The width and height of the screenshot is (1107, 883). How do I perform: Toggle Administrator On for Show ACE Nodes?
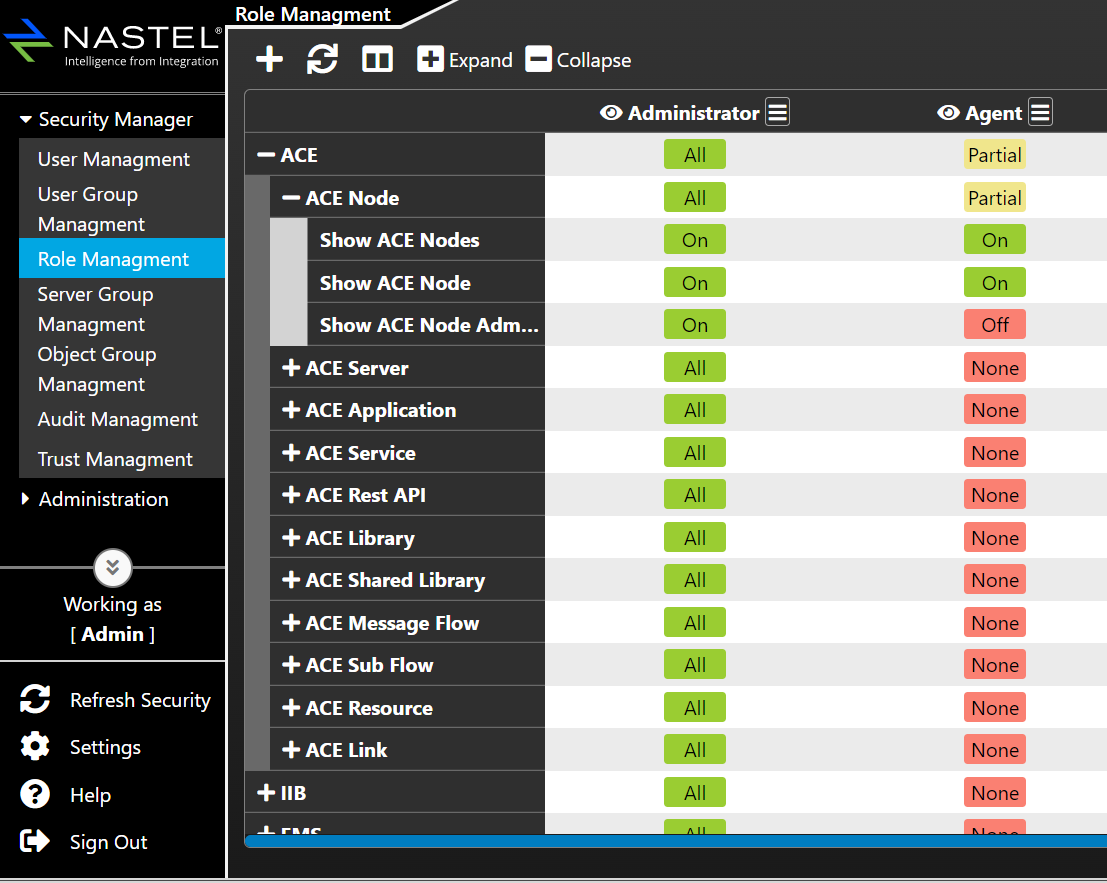(x=695, y=240)
